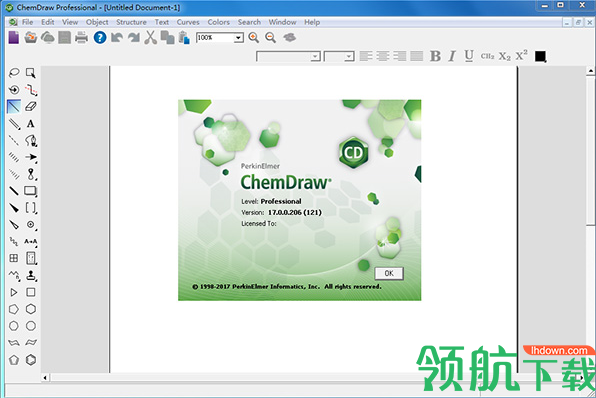The image size is (596, 398).
Task: Open the Search menu
Action: coord(249,22)
